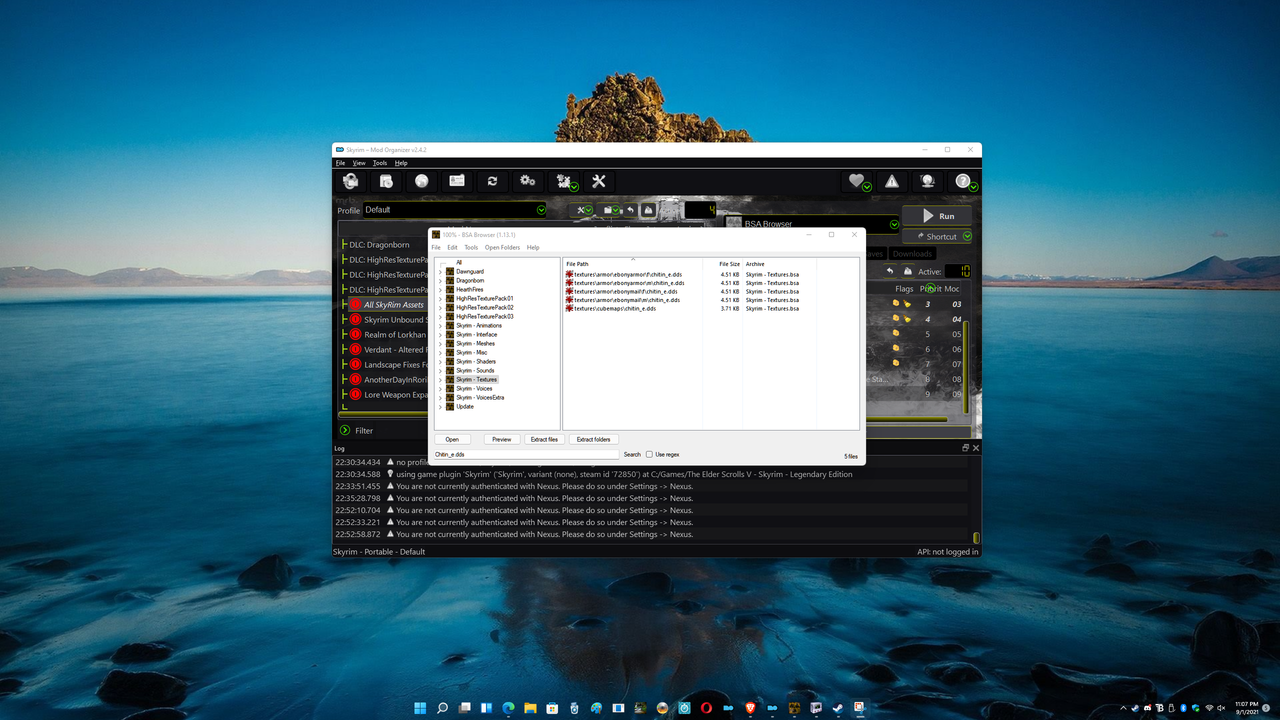Image resolution: width=1280 pixels, height=720 pixels.
Task: Toggle the AnotherDayInRorikstead mod enabled indicator
Action: pos(355,379)
